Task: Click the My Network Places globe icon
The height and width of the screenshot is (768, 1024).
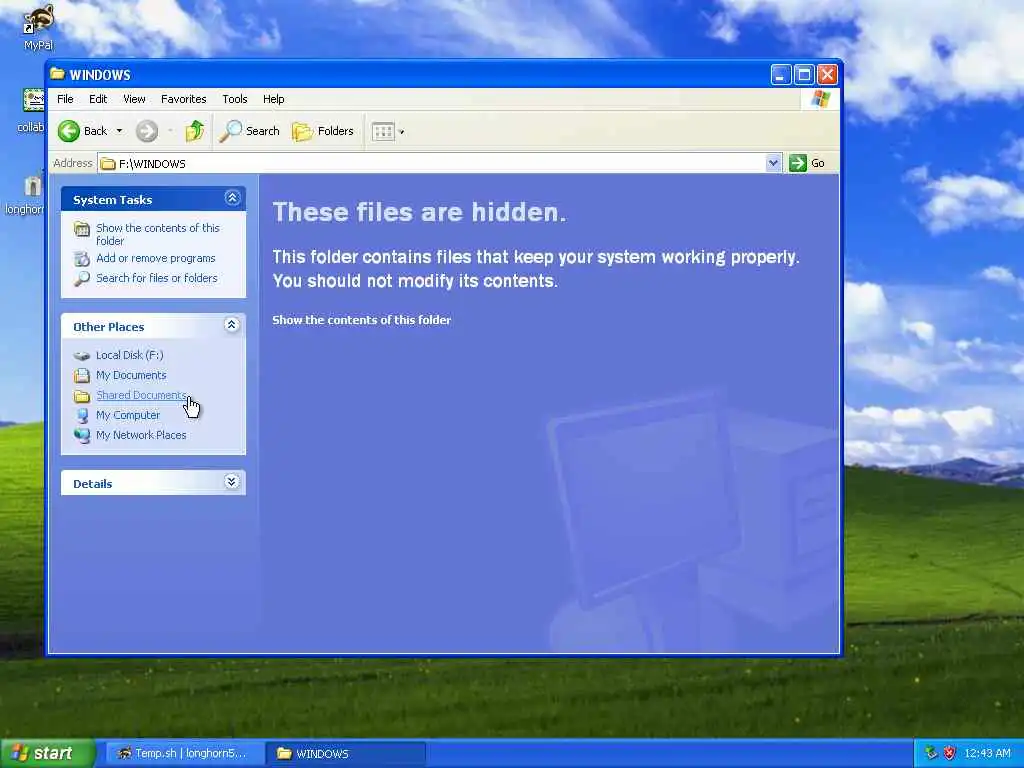Action: coord(82,436)
